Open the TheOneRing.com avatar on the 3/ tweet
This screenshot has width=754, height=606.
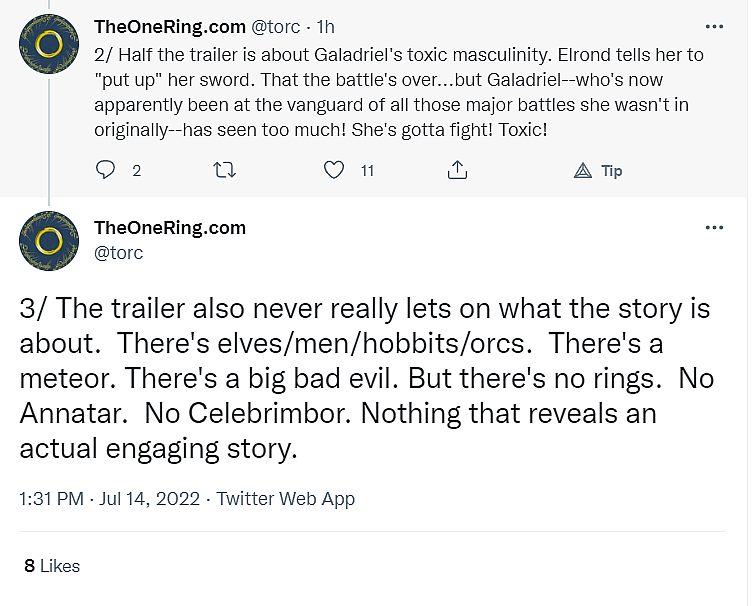[50, 241]
